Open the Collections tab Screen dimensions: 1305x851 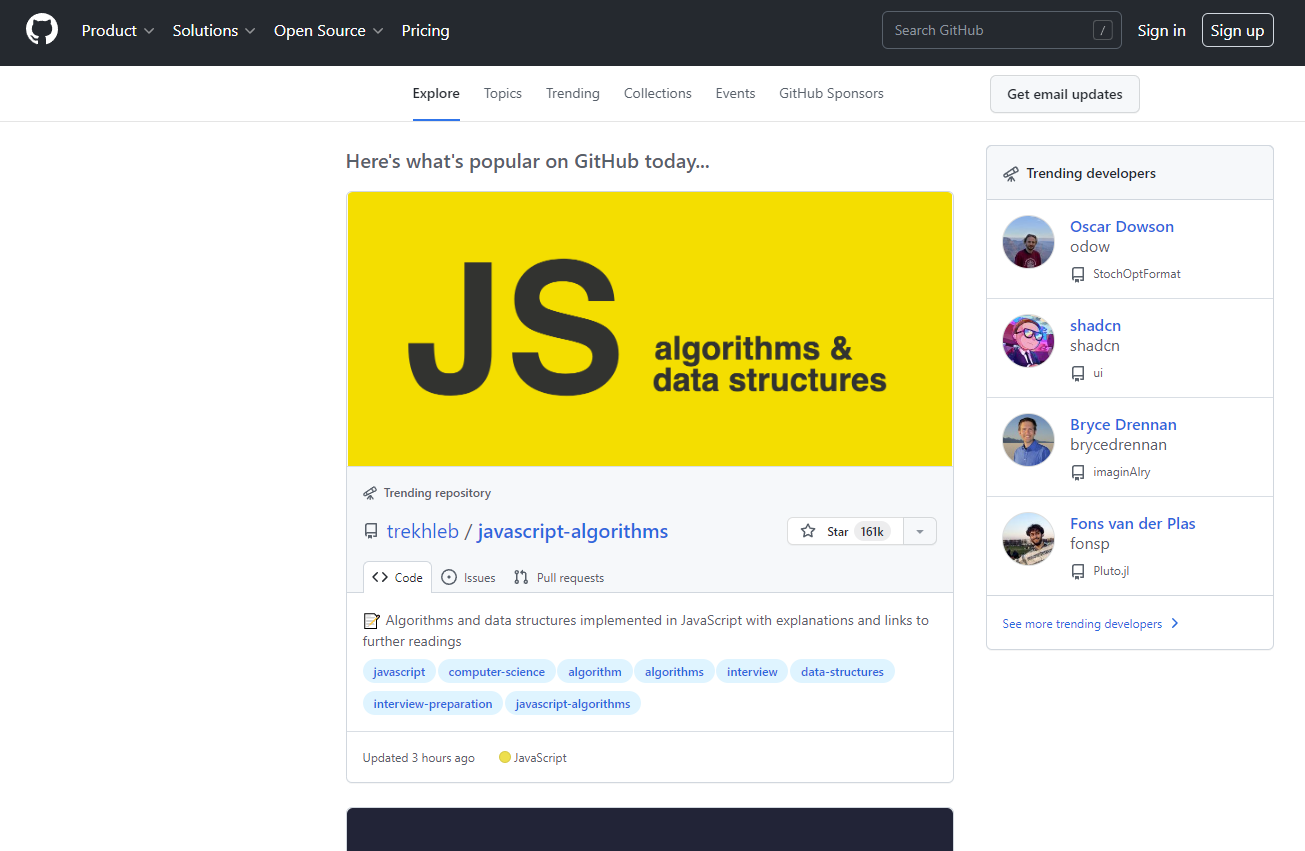(x=658, y=93)
